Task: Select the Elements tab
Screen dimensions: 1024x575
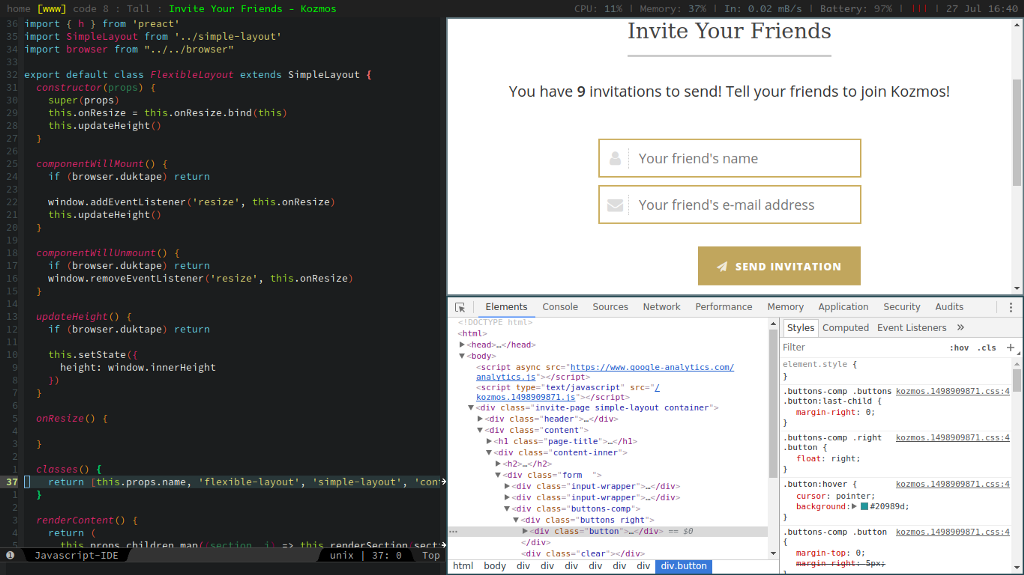Action: point(506,306)
